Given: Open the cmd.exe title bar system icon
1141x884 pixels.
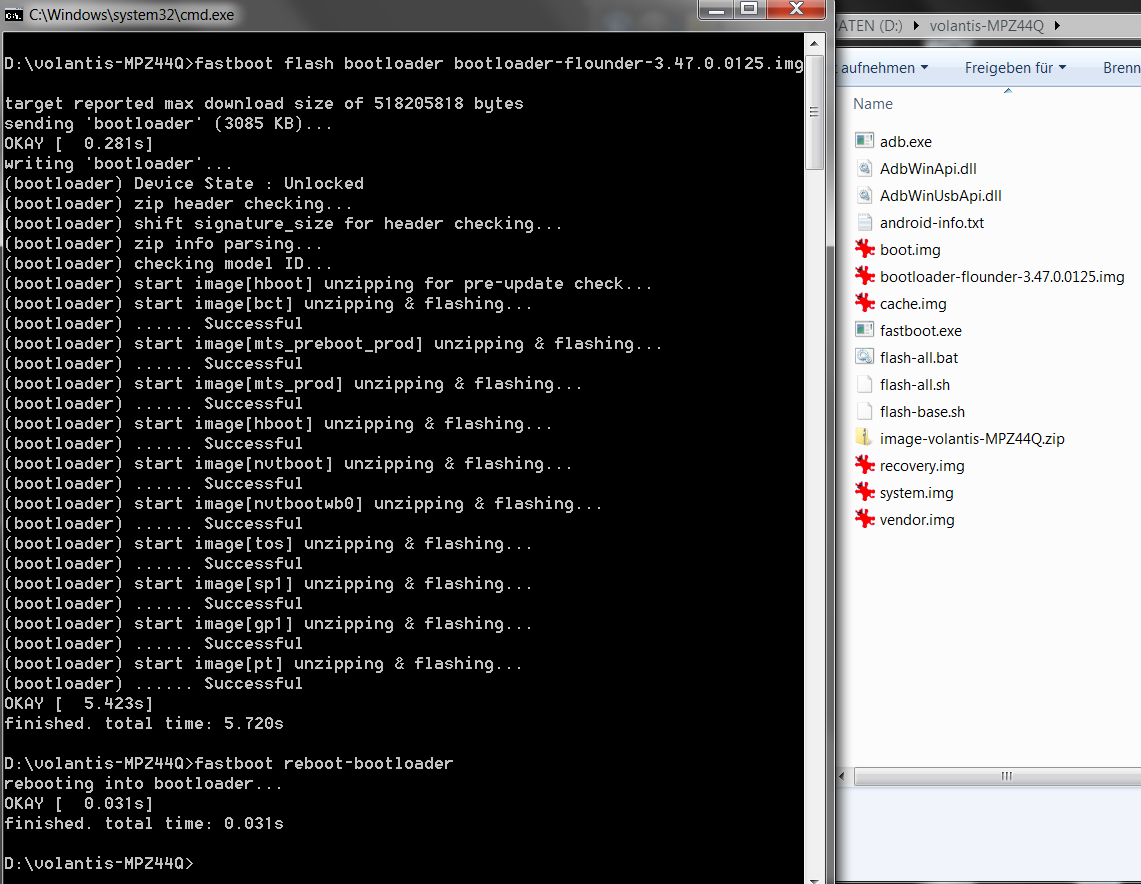Looking at the screenshot, I should (14, 15).
